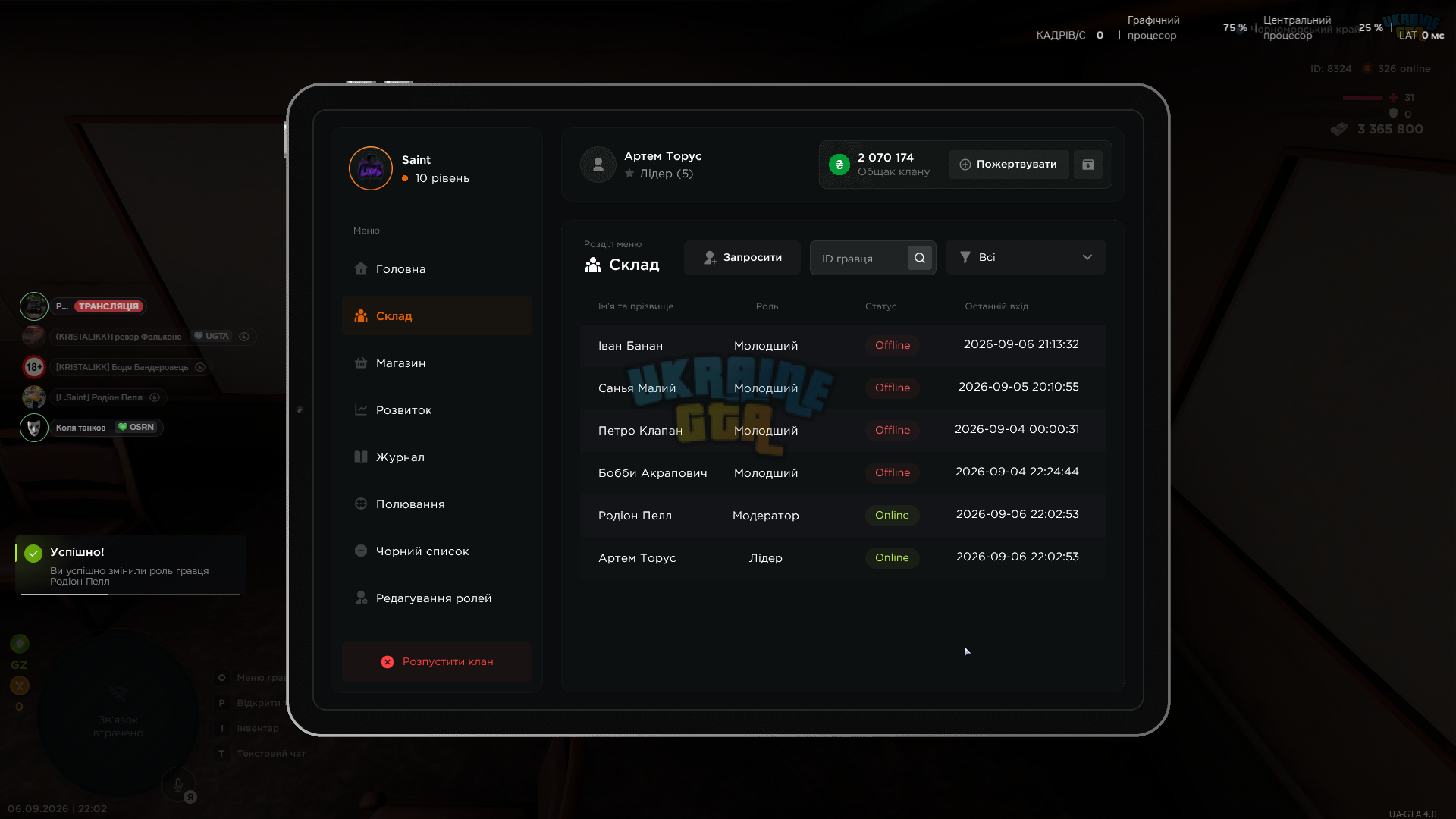
Task: Select the Родіон Пелл name in the member table
Action: pos(635,516)
